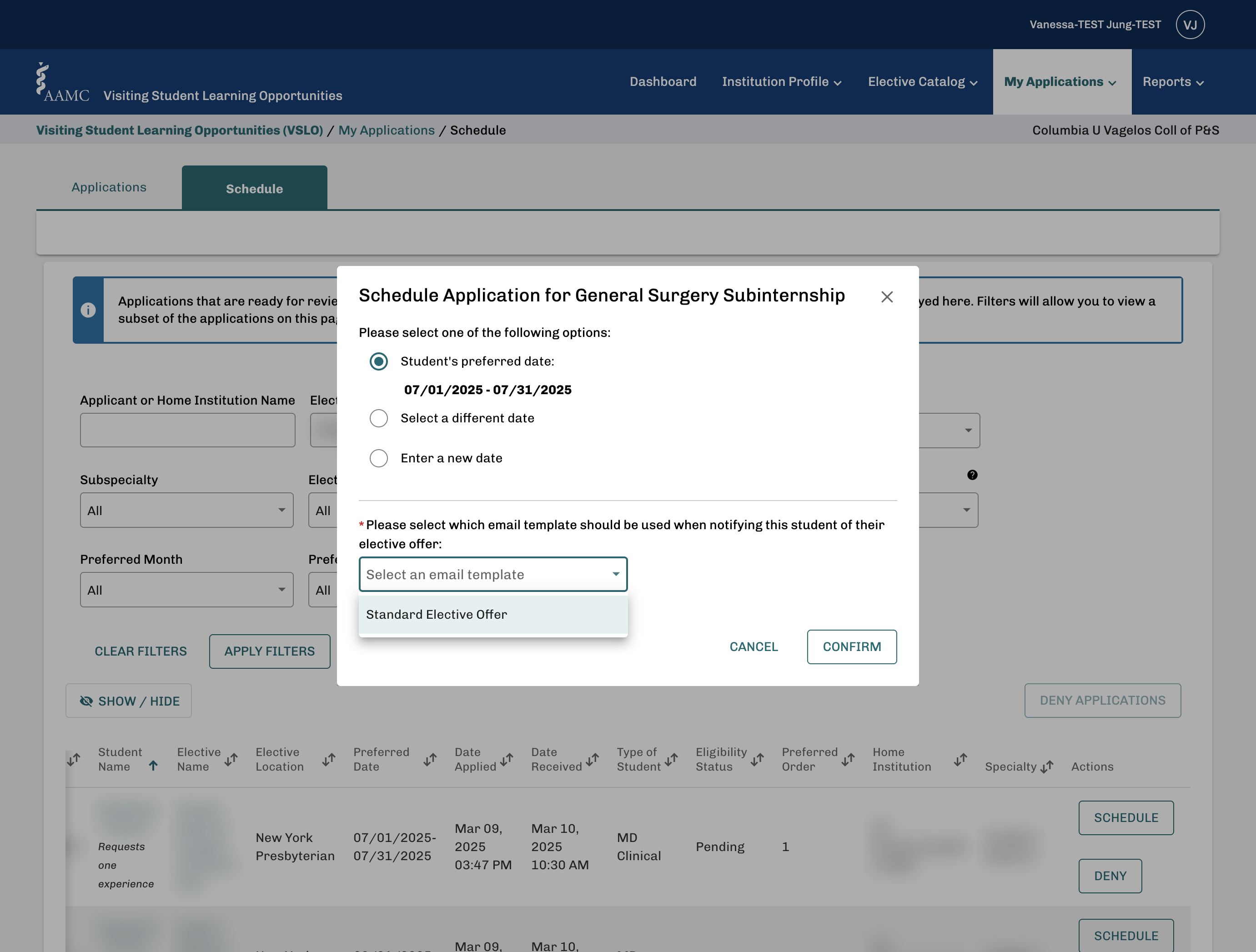The height and width of the screenshot is (952, 1256).
Task: Choose the Enter a new date option
Action: coord(379,458)
